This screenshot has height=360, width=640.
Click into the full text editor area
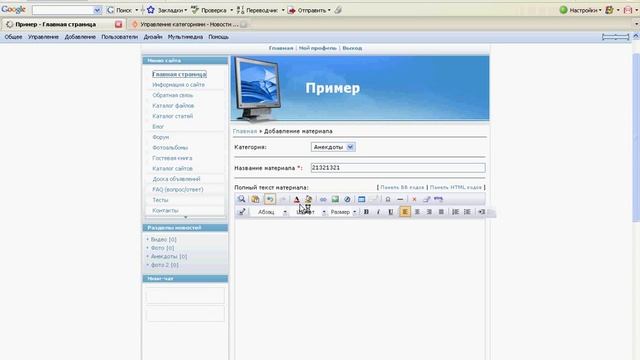(x=360, y=289)
